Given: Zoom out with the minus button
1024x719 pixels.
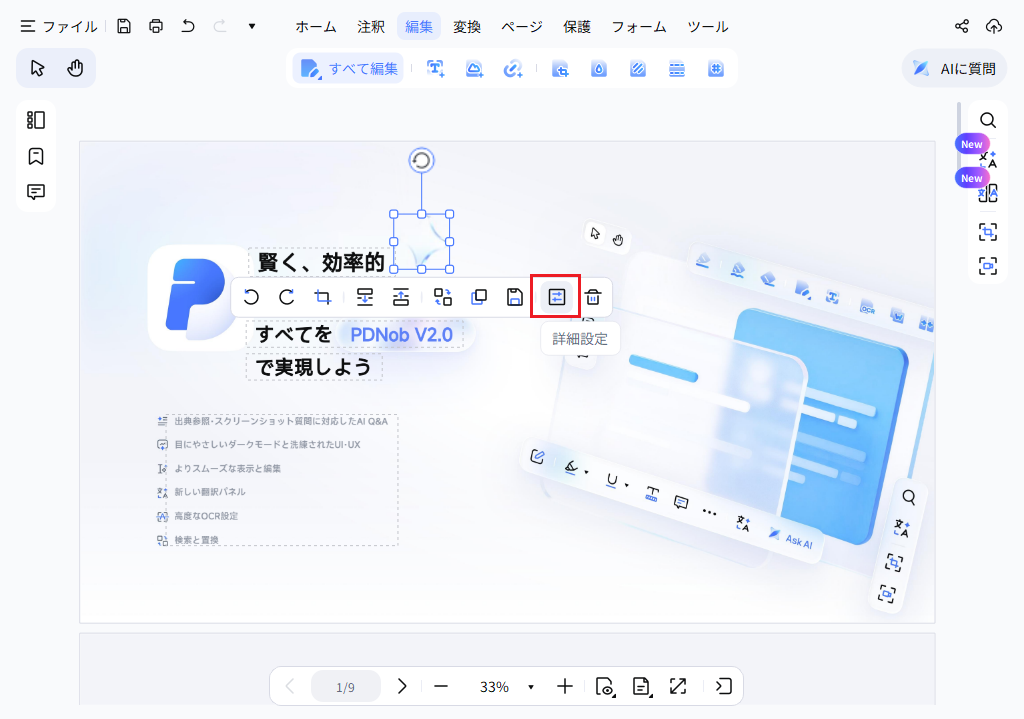Looking at the screenshot, I should coord(441,686).
